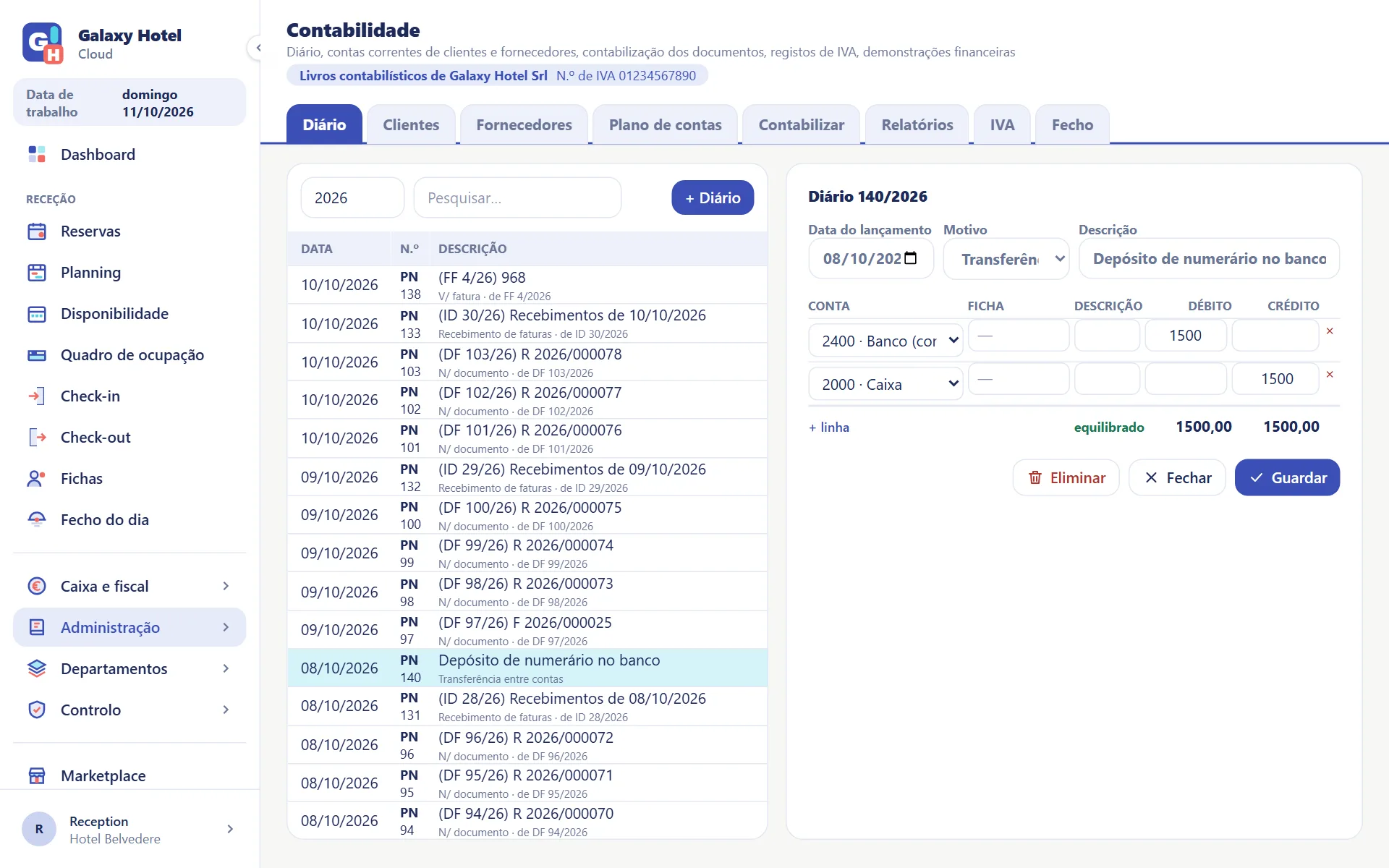
Task: Click the Galaxy Hotel logo
Action: pos(43,43)
